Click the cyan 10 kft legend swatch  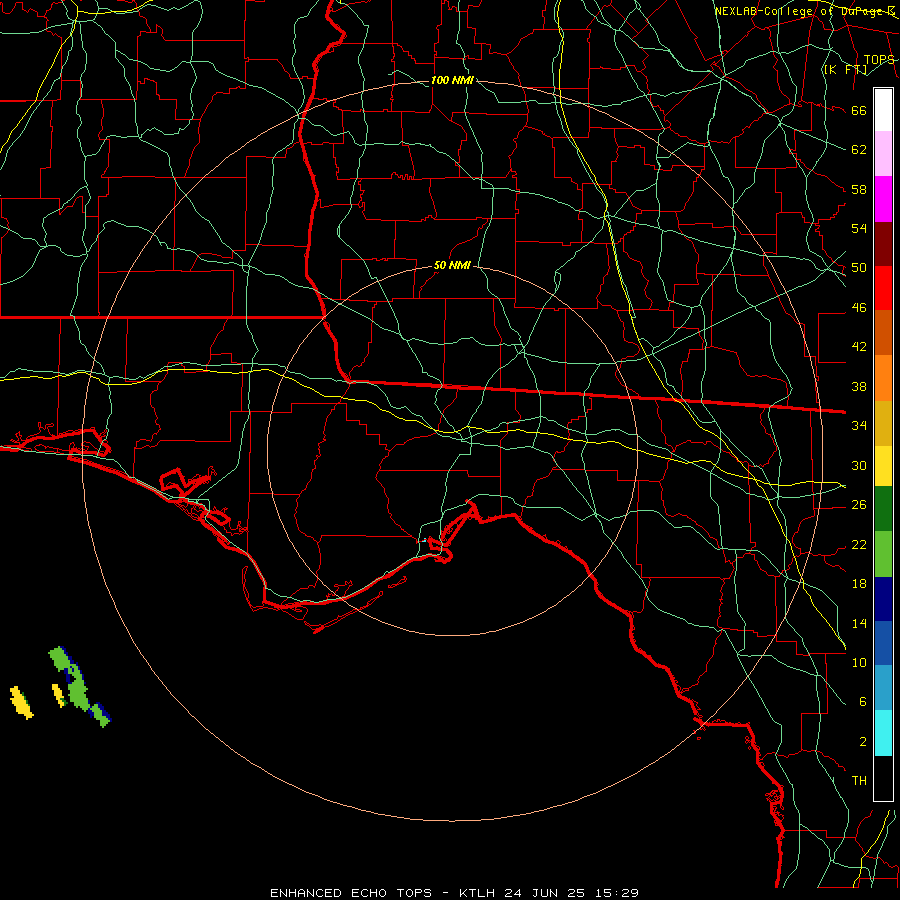click(883, 733)
